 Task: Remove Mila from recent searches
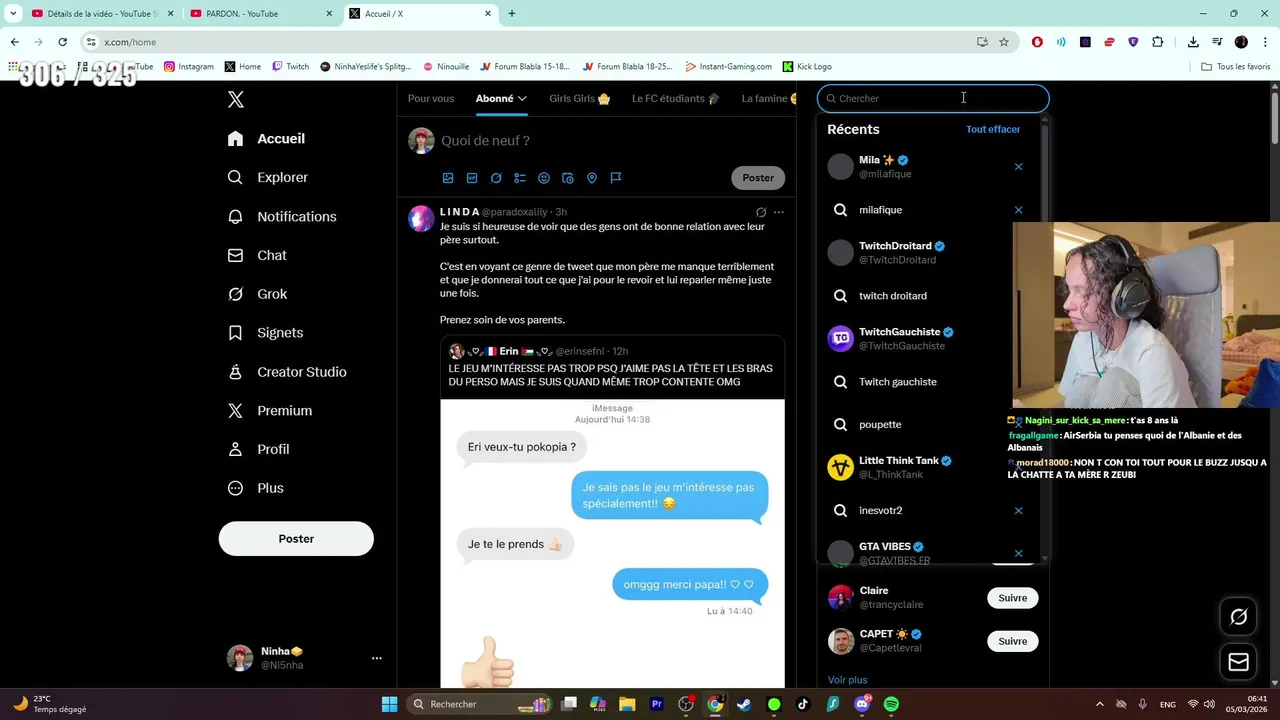point(1018,167)
